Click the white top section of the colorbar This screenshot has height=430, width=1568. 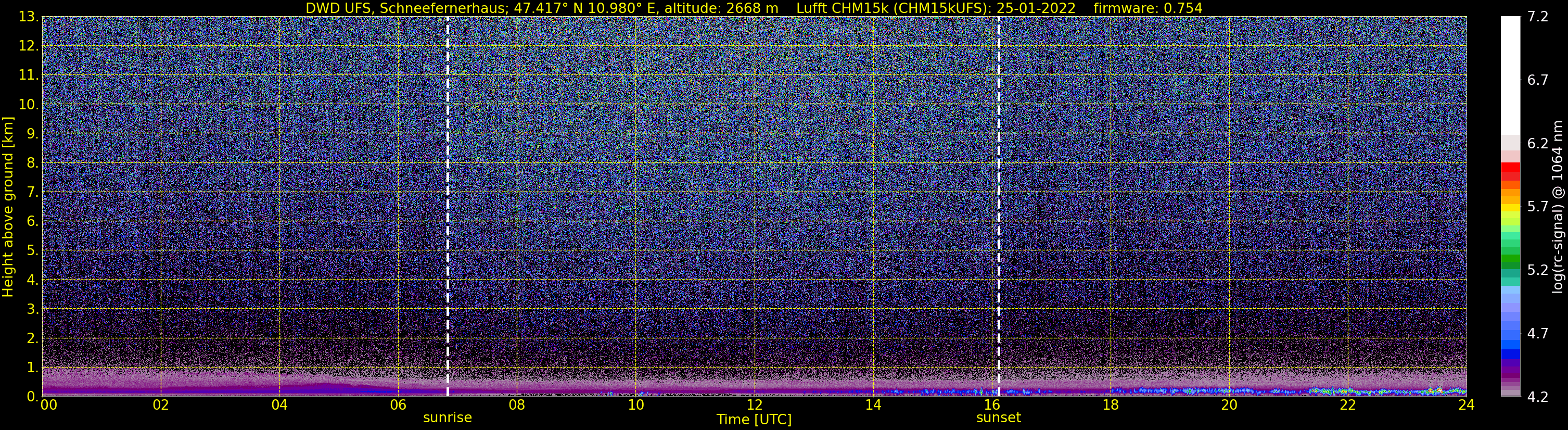[x=1510, y=75]
